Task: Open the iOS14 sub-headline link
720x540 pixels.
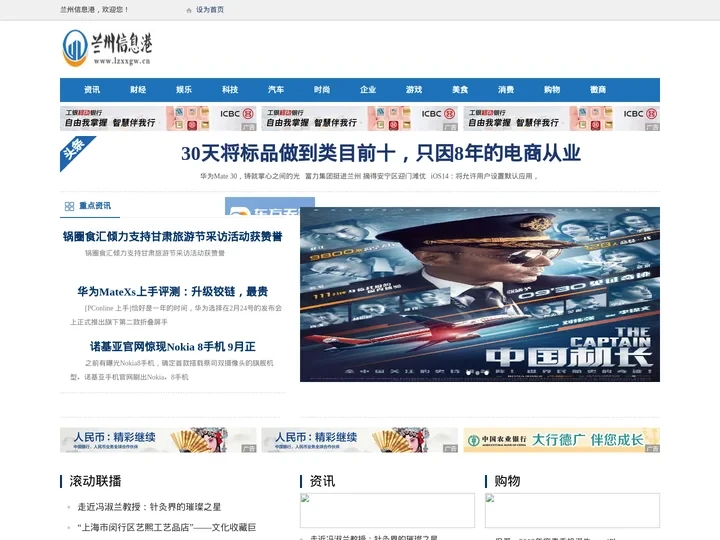Action: pyautogui.click(x=484, y=176)
